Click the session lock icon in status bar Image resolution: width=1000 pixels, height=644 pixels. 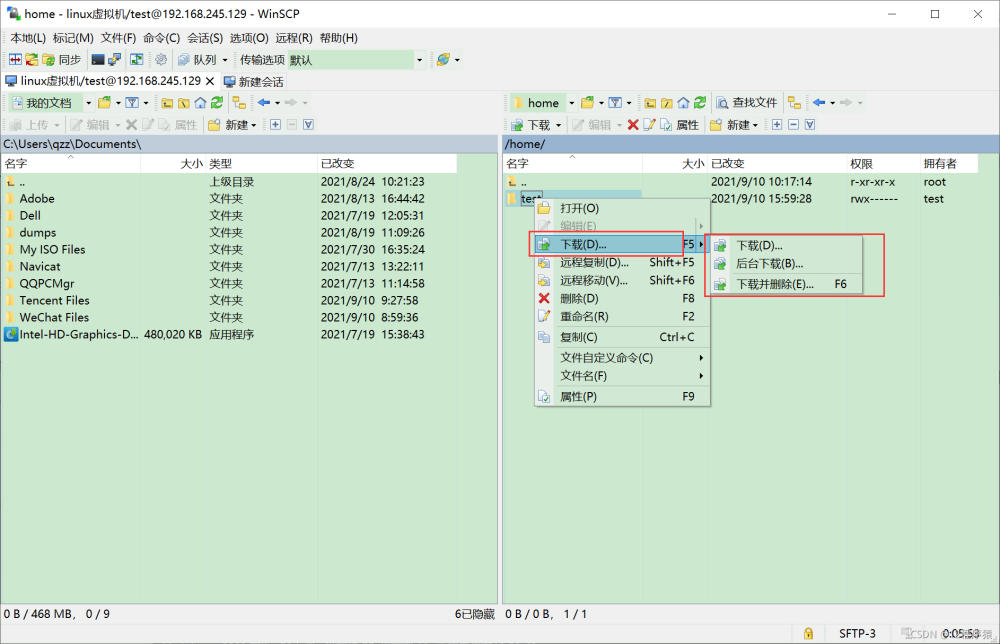(x=808, y=633)
